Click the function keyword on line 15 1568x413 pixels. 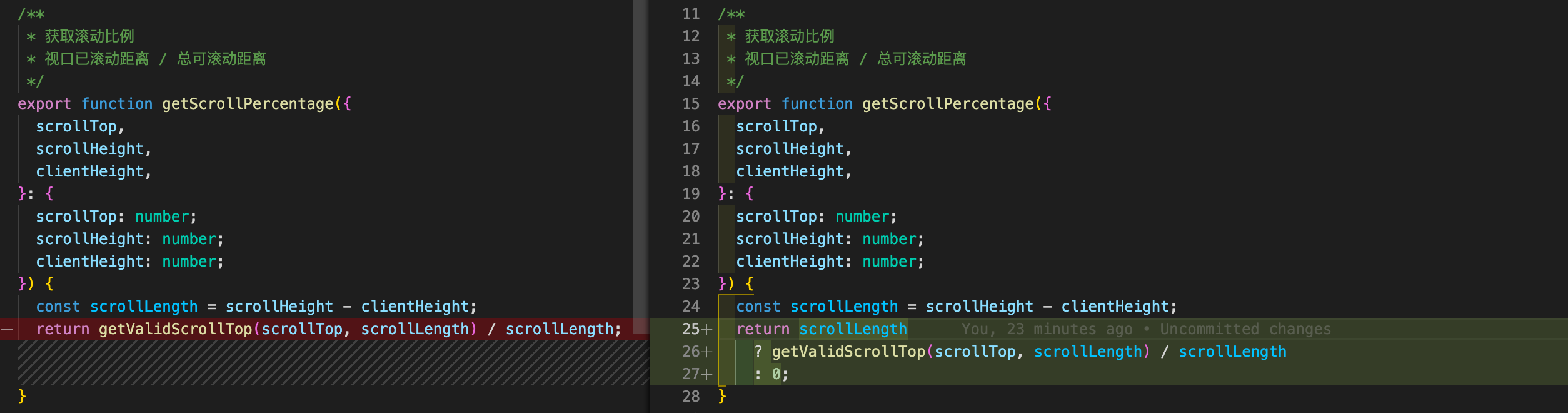click(x=817, y=104)
